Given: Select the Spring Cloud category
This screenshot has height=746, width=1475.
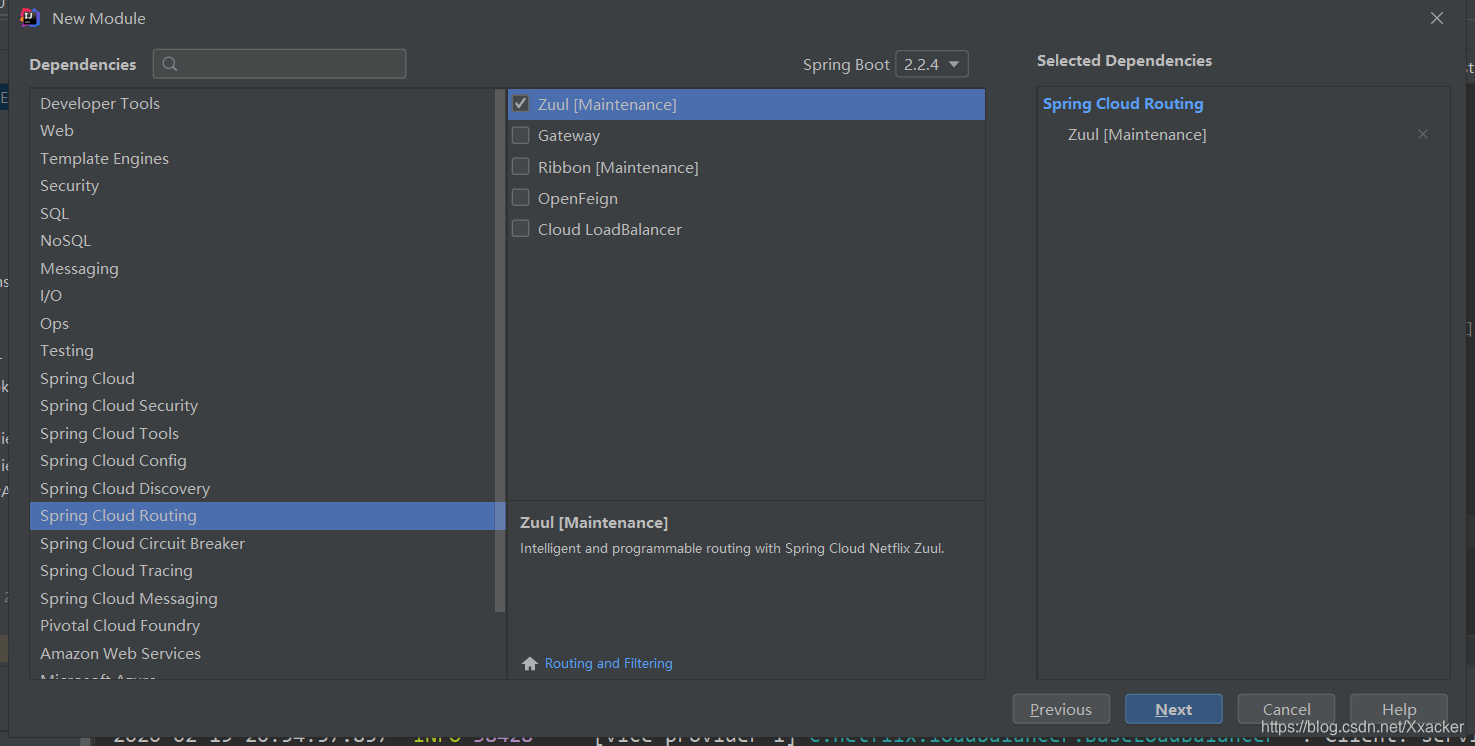Looking at the screenshot, I should (262, 378).
